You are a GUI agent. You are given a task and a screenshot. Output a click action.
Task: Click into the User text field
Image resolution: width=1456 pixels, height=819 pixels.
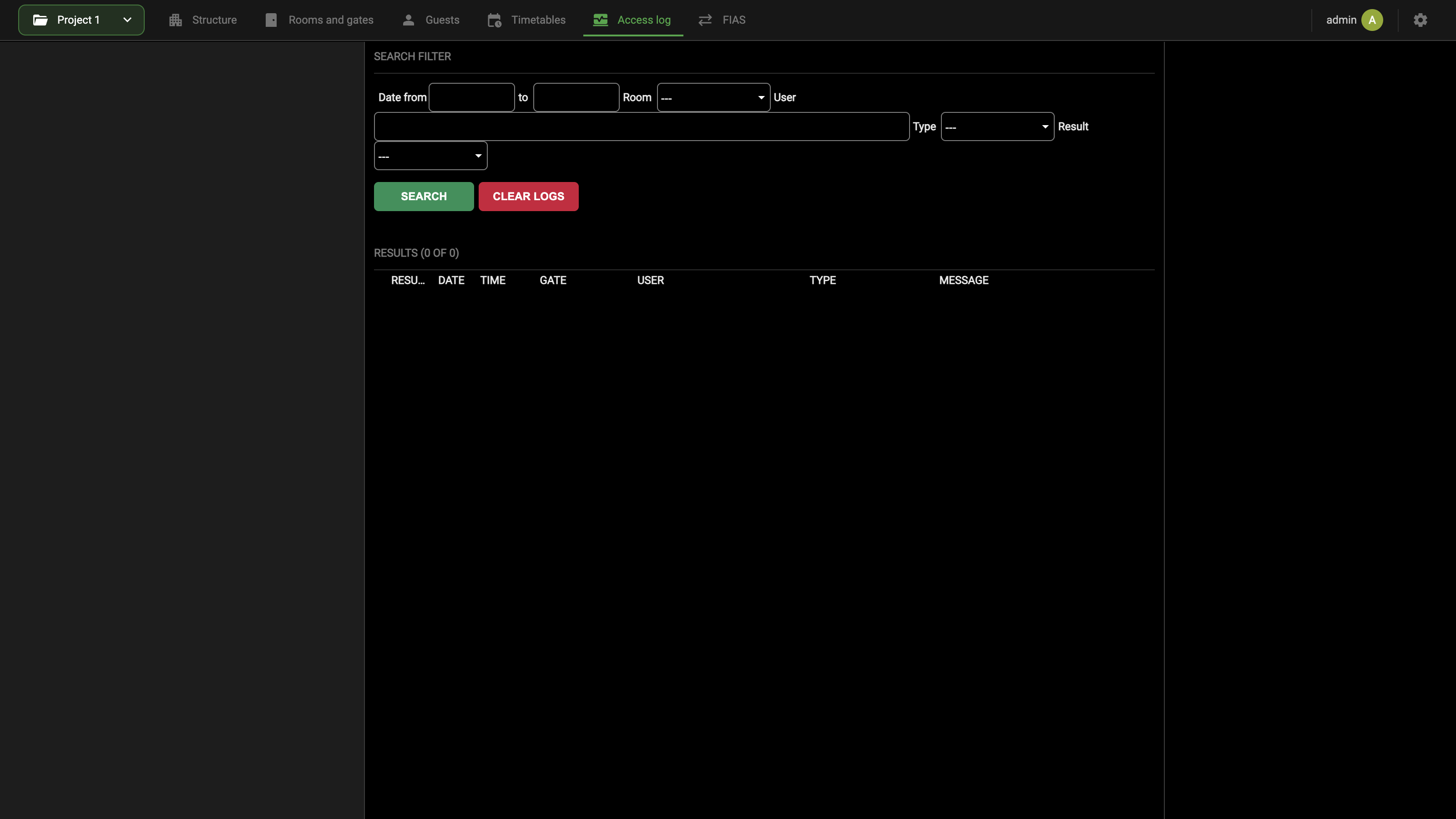tap(641, 126)
